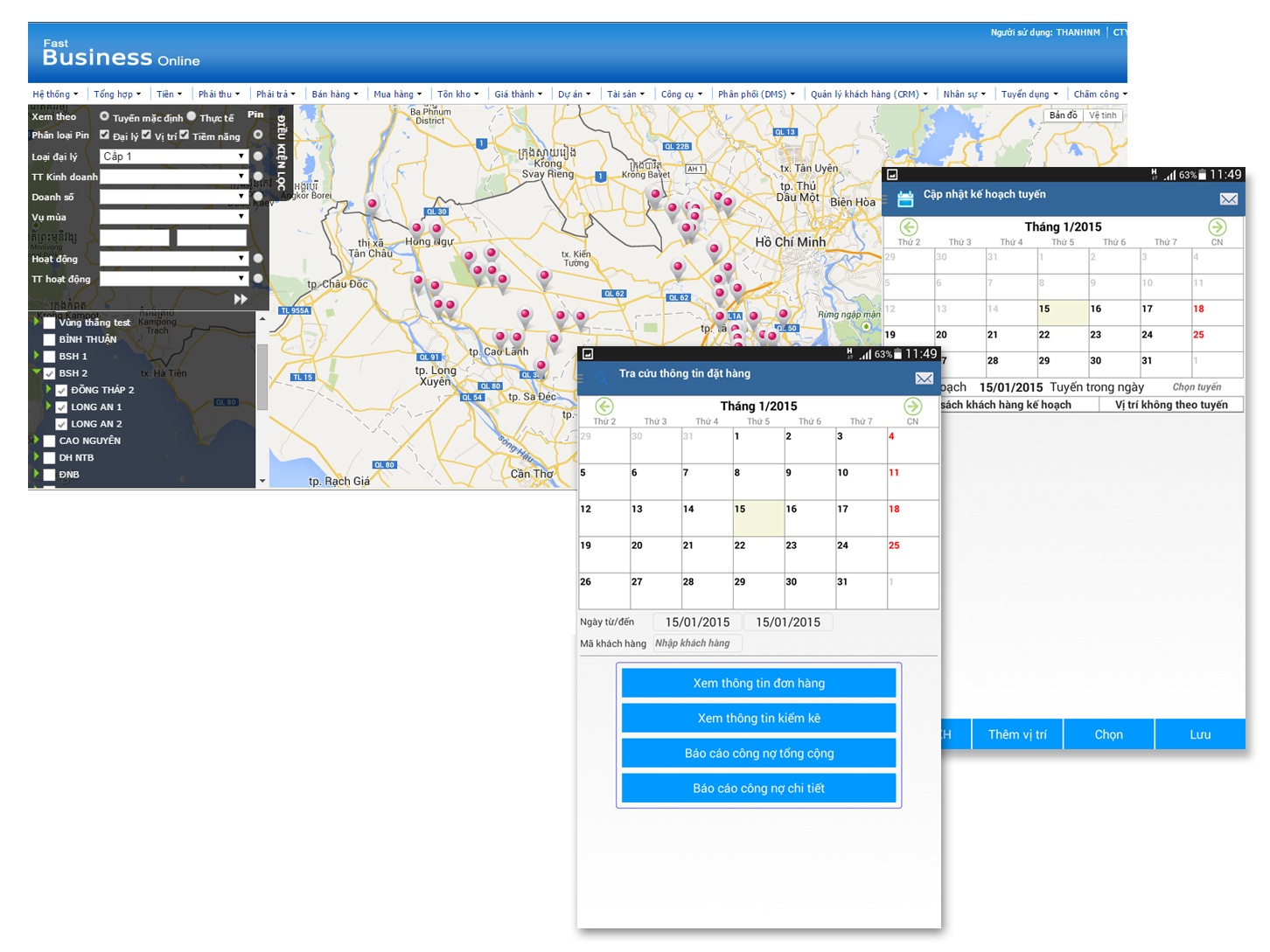This screenshot has width=1270, height=952.
Task: Click the double-arrow apply filter icon
Action: point(241,299)
